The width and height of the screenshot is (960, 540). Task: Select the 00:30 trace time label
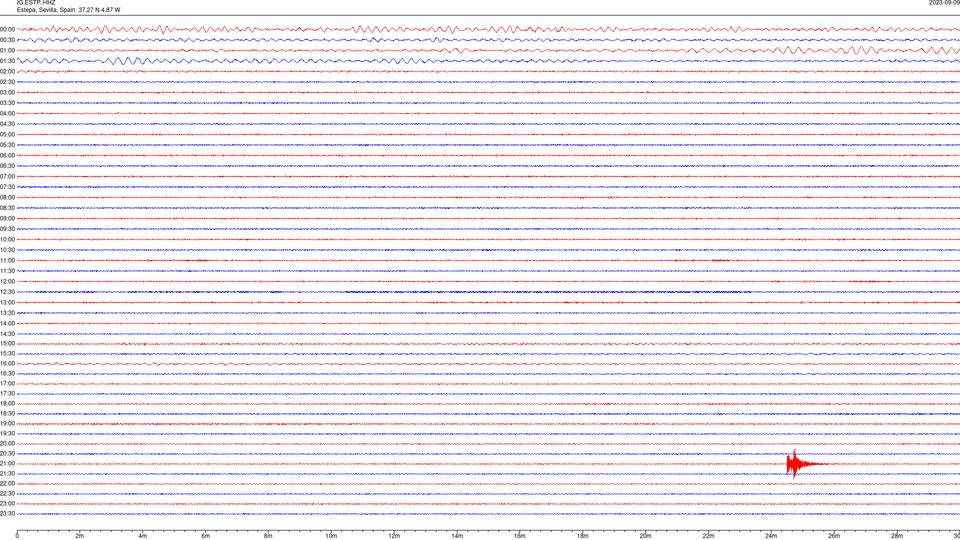click(7, 40)
